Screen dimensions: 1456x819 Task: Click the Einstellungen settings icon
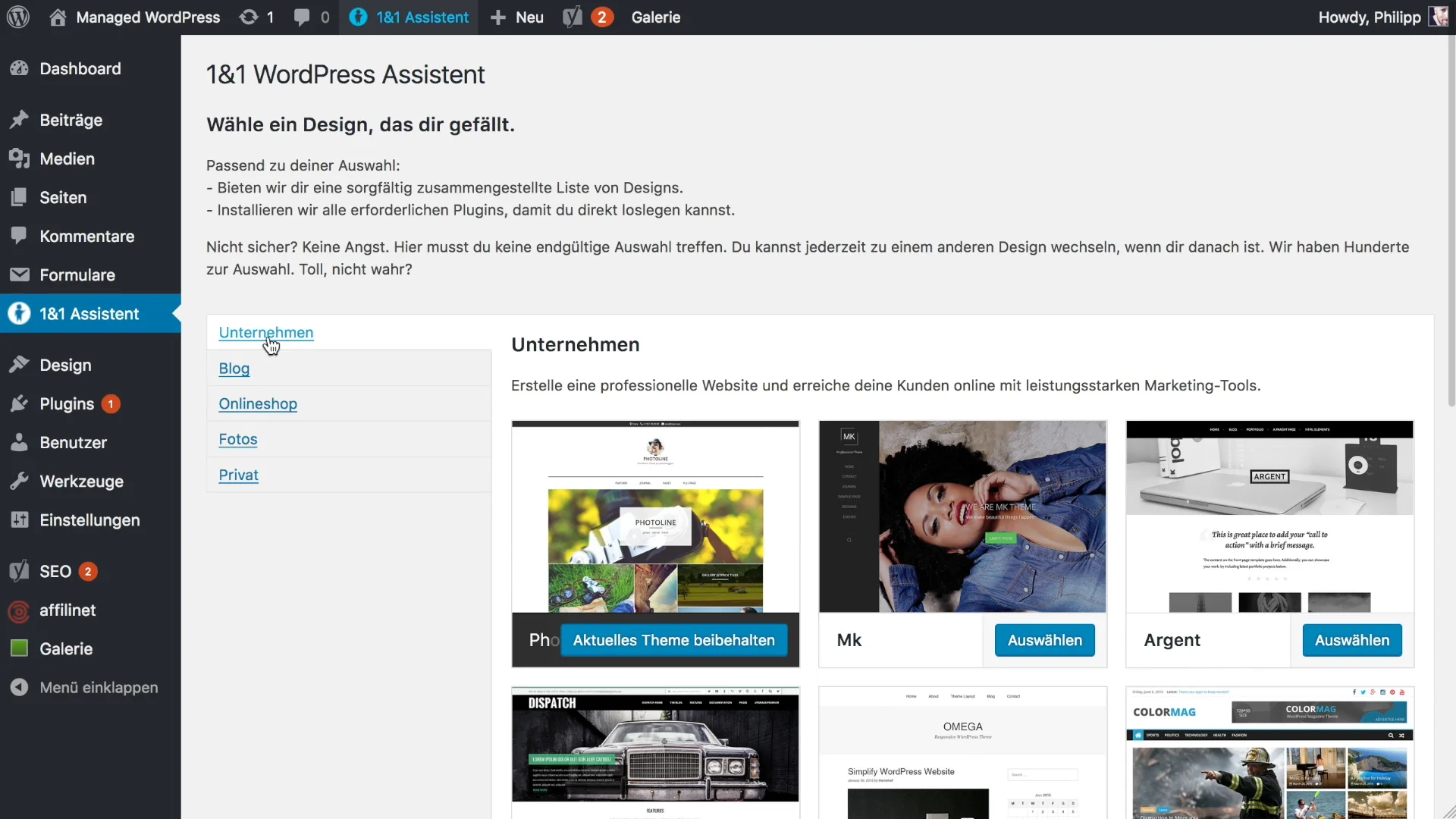[x=20, y=519]
